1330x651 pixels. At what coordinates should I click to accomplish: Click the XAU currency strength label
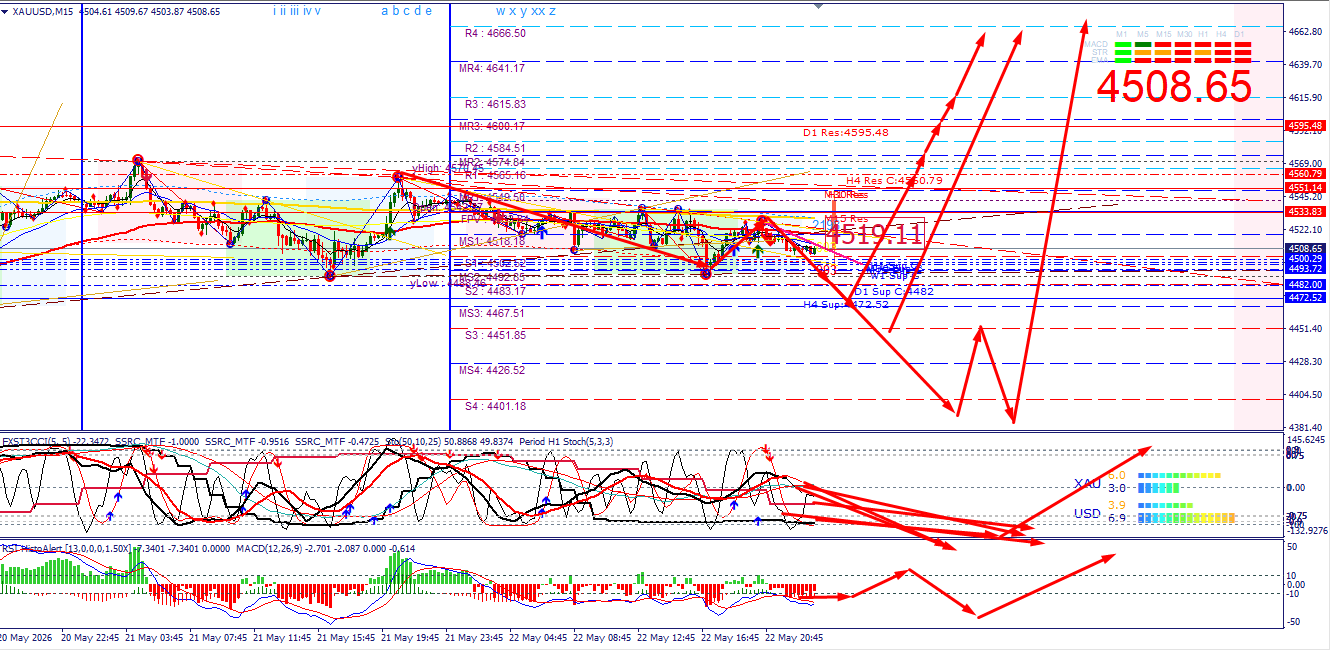click(1087, 484)
